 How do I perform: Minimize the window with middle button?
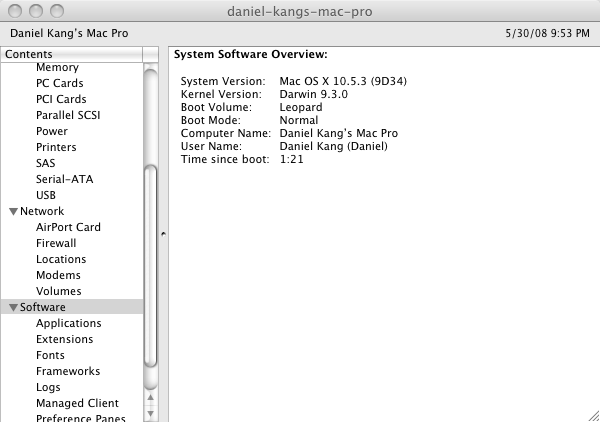click(x=36, y=11)
